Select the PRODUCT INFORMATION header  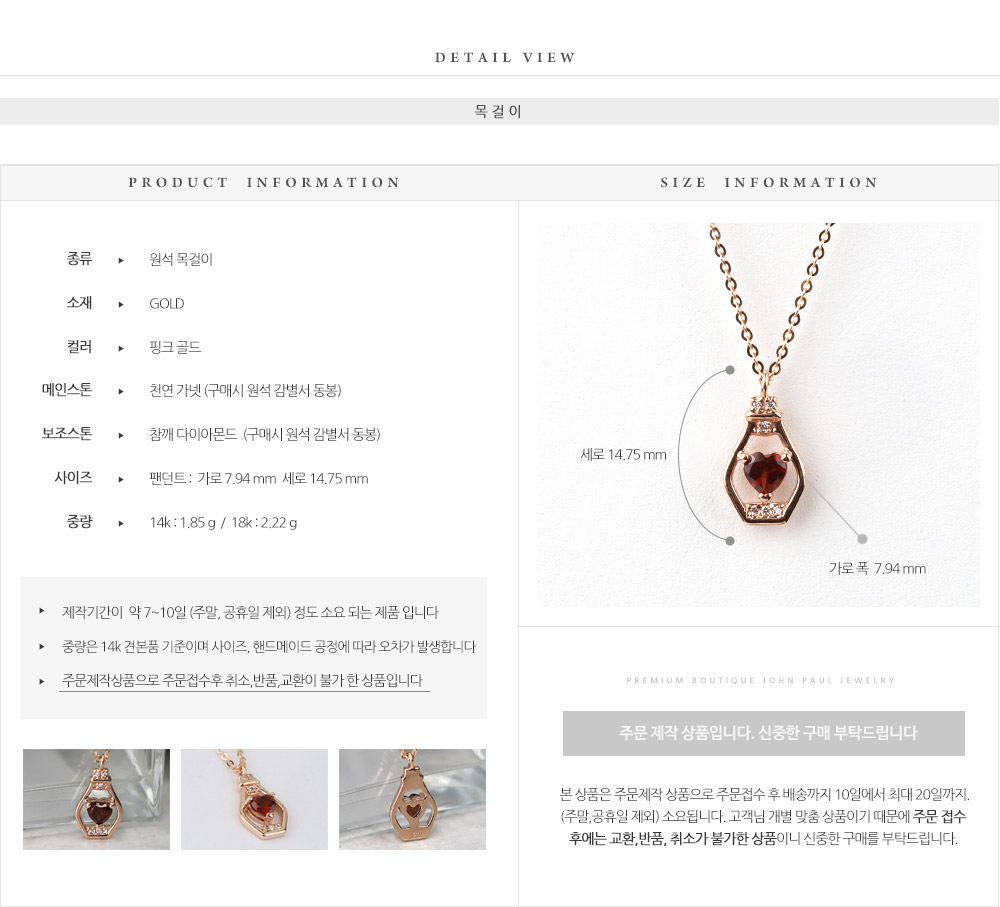[264, 182]
